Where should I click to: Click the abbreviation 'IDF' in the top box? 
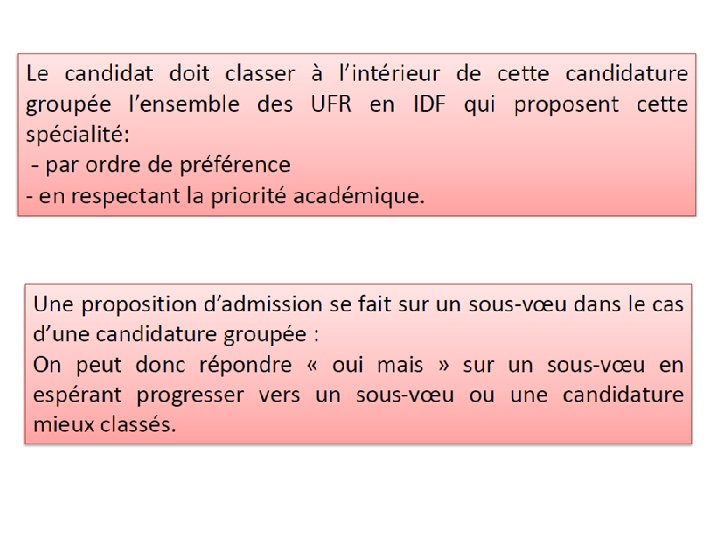(x=429, y=104)
